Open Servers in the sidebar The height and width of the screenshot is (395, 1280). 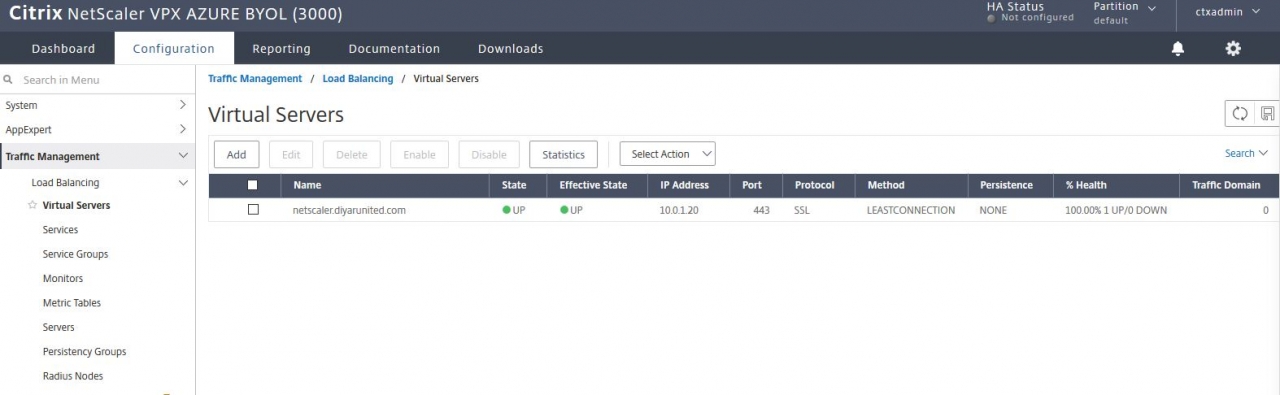(x=58, y=327)
